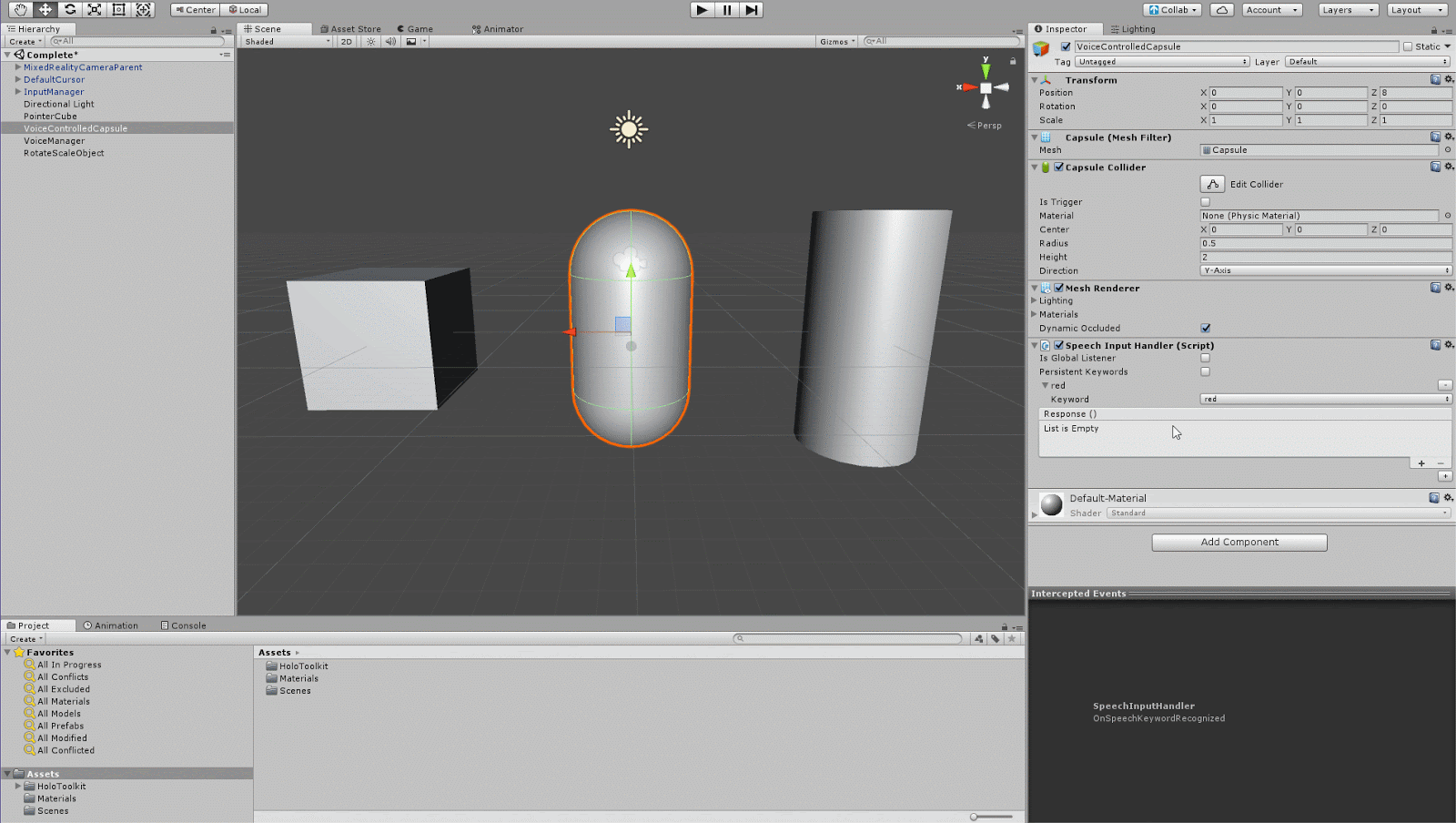Screen dimensions: 1456x823
Task: Open the Direction Y-Axis dropdown
Action: pyautogui.click(x=1325, y=270)
